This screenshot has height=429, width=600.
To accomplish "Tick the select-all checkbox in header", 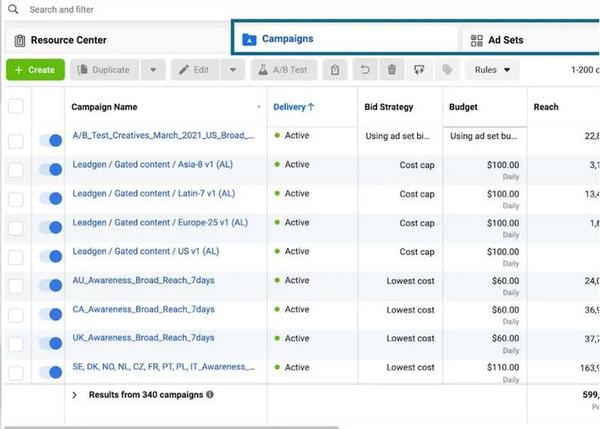I will click(15, 107).
